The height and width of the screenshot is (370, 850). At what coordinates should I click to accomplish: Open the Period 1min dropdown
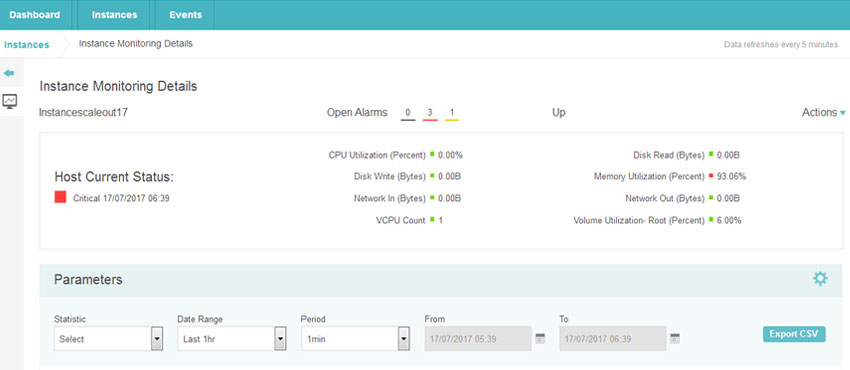tap(355, 339)
